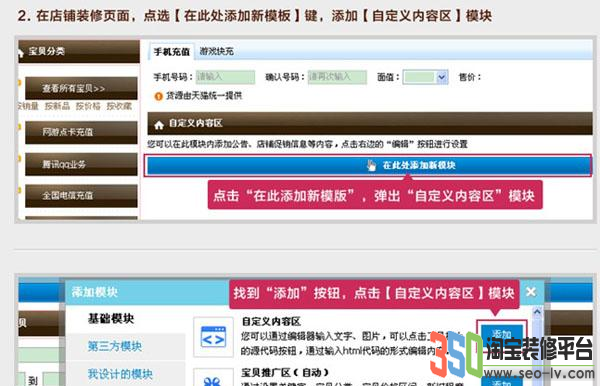Click the 手机号码 input field
The width and height of the screenshot is (600, 386).
coord(225,77)
